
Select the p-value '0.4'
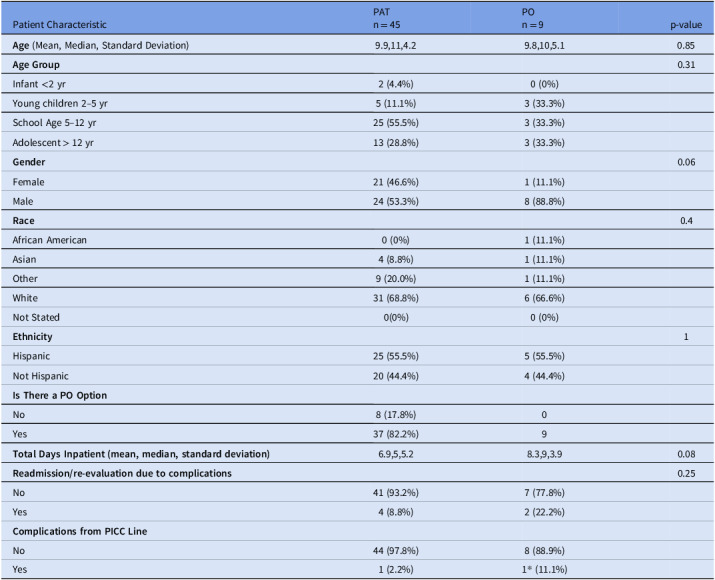pos(686,221)
